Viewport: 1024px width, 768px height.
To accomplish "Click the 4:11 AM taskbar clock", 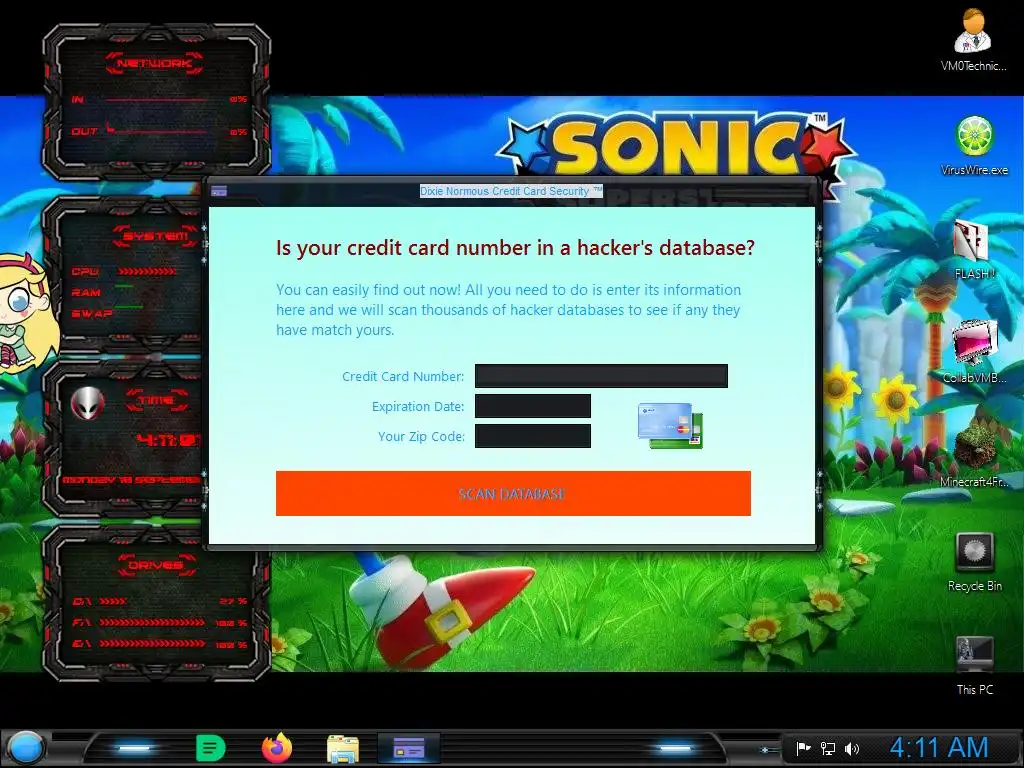I will [939, 748].
